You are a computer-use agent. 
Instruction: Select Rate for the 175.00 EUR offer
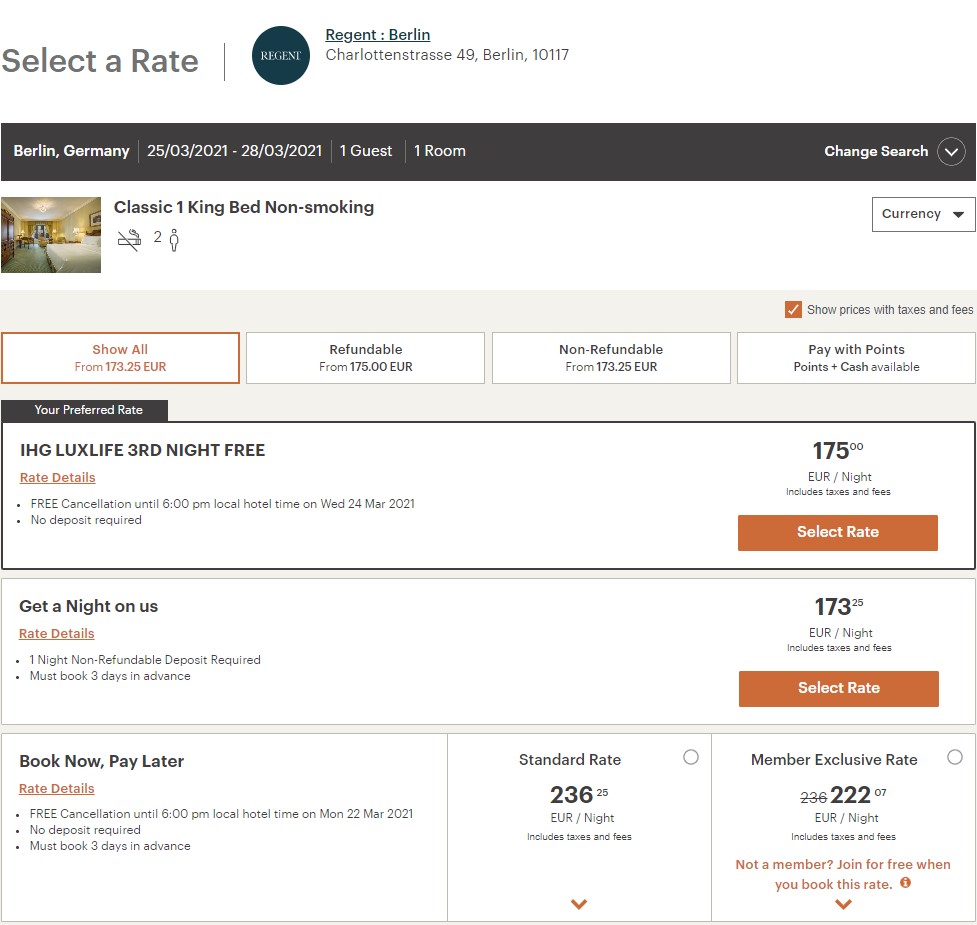(x=837, y=533)
